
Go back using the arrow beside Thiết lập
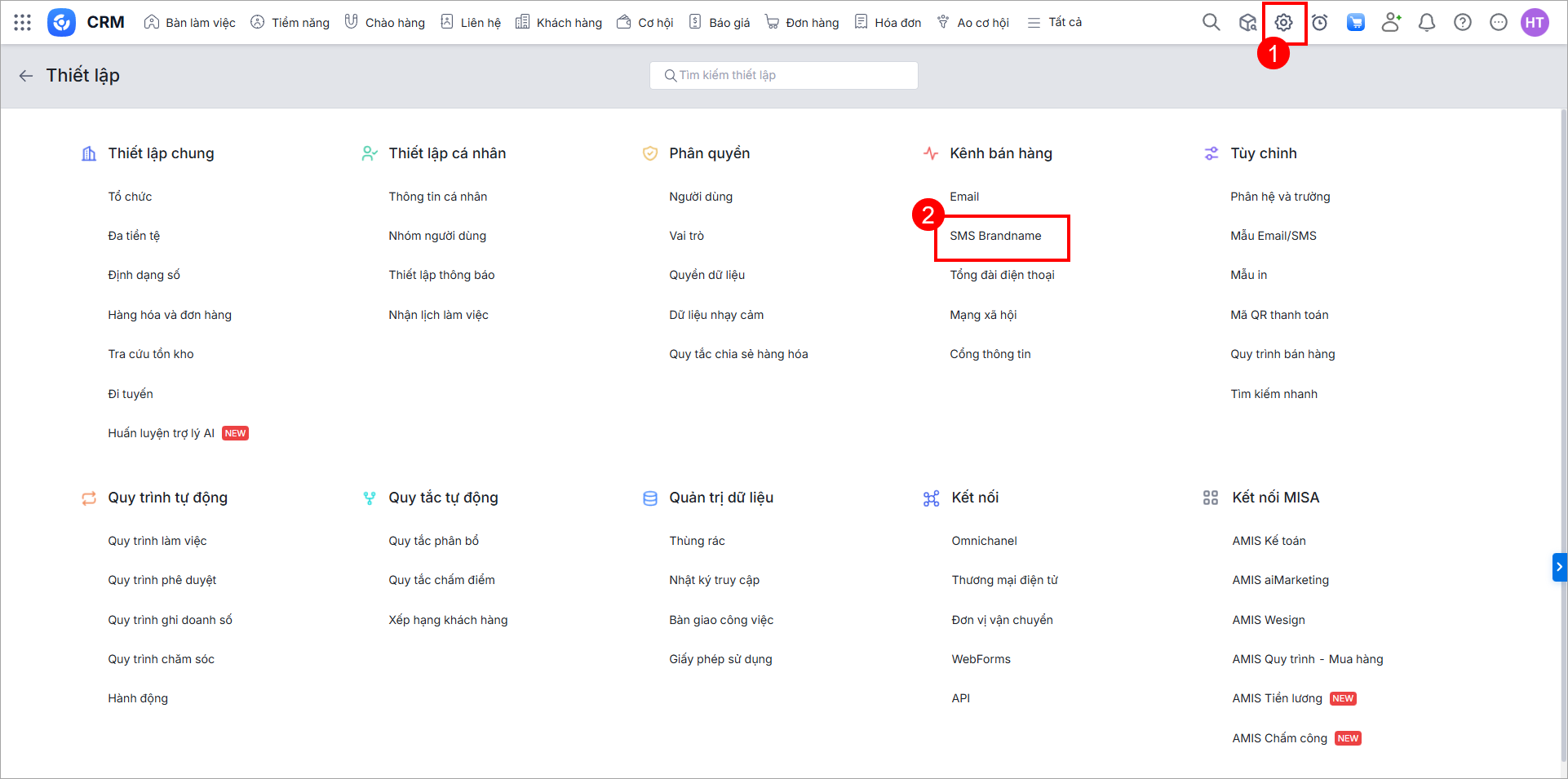click(26, 76)
